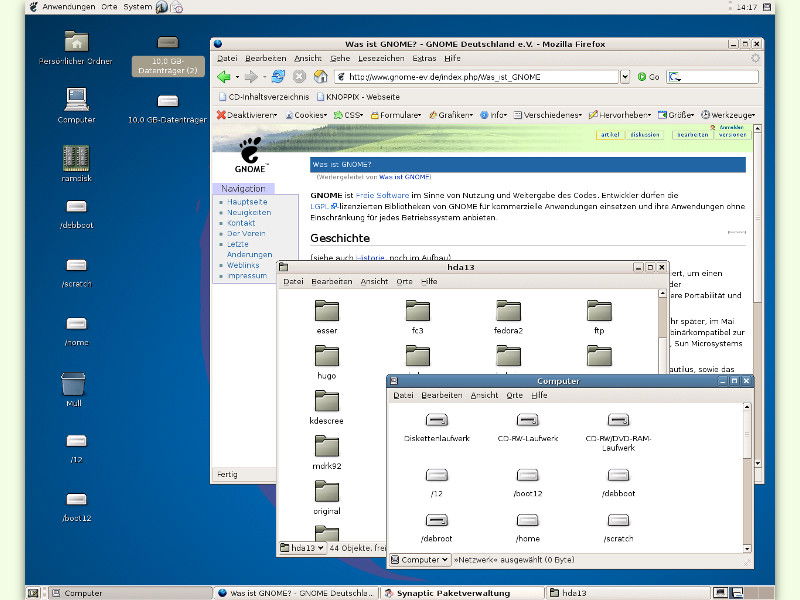Click the Neuigkeiten navigation link

point(249,213)
